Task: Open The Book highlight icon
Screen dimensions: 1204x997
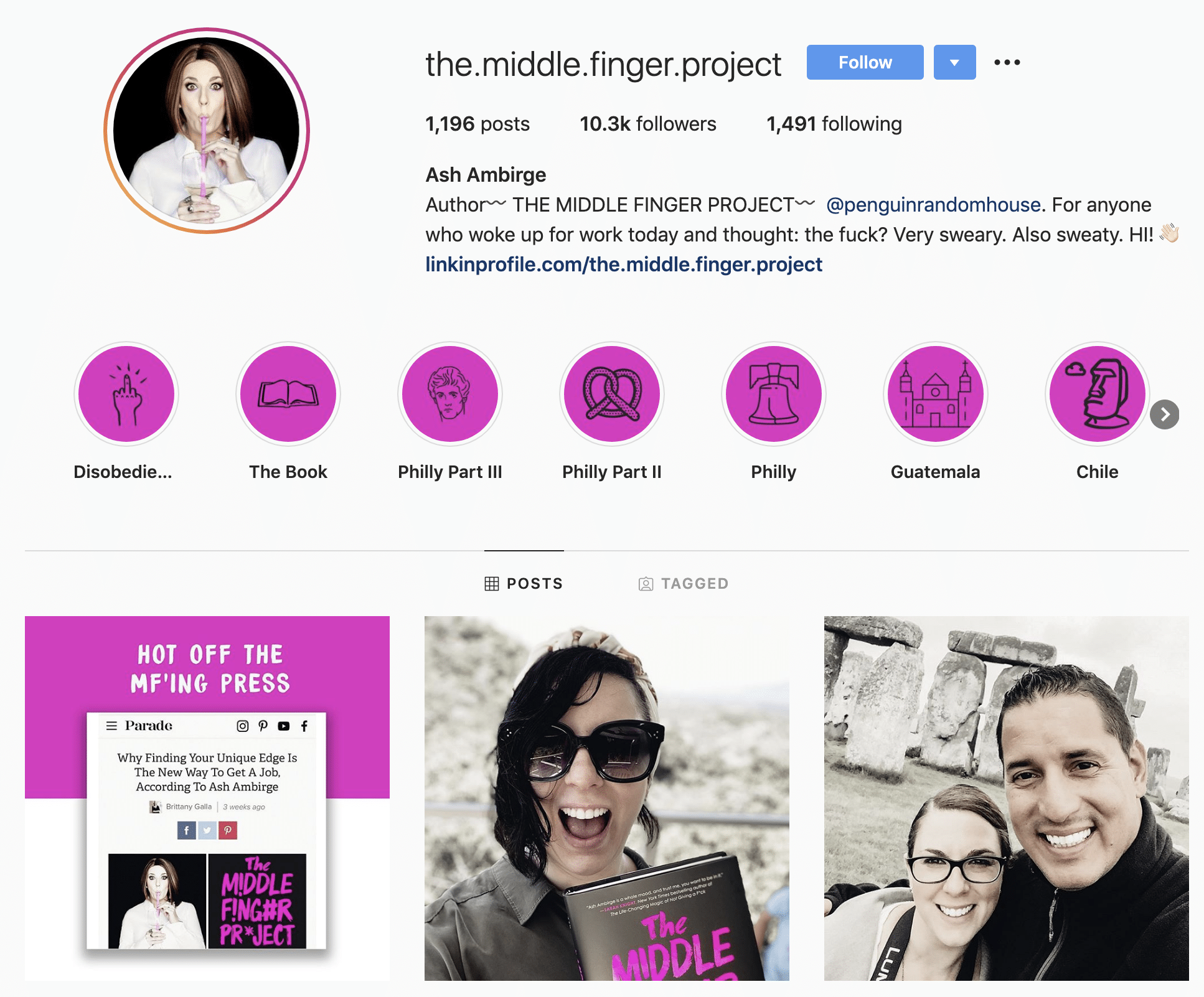Action: [288, 394]
